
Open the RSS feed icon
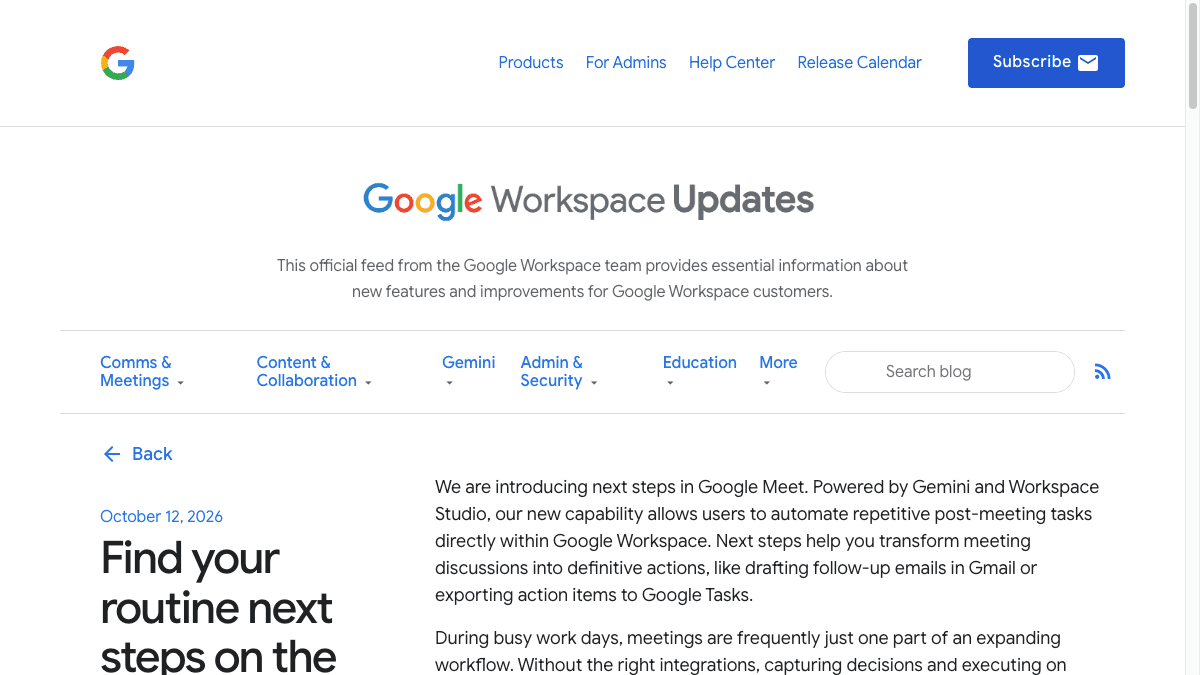pyautogui.click(x=1102, y=372)
